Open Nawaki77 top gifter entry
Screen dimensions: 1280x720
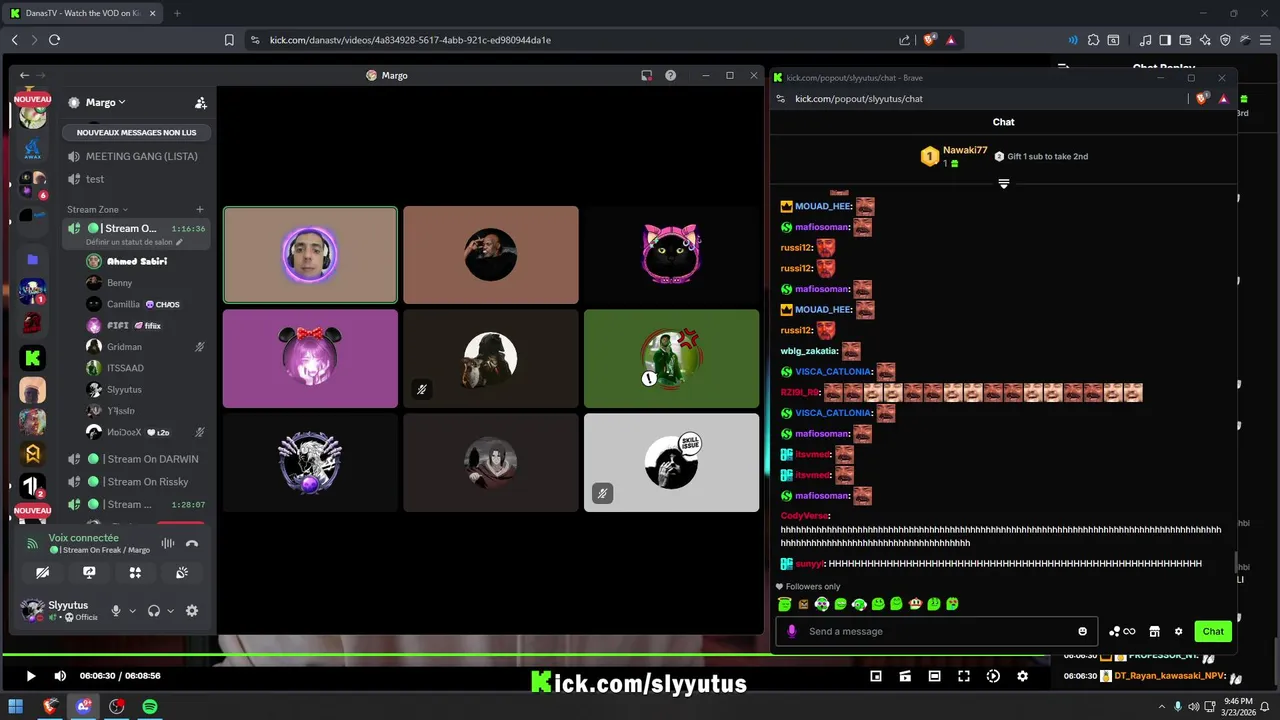pos(954,156)
